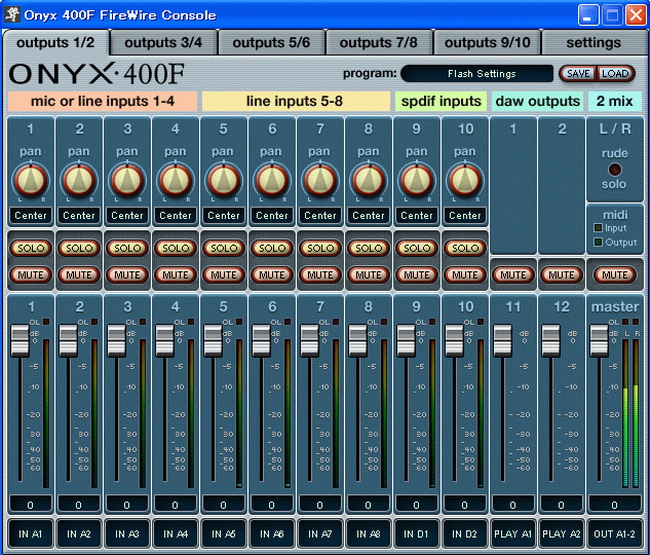Switch to the outputs 3/4 tab
This screenshot has width=650, height=555.
point(163,42)
